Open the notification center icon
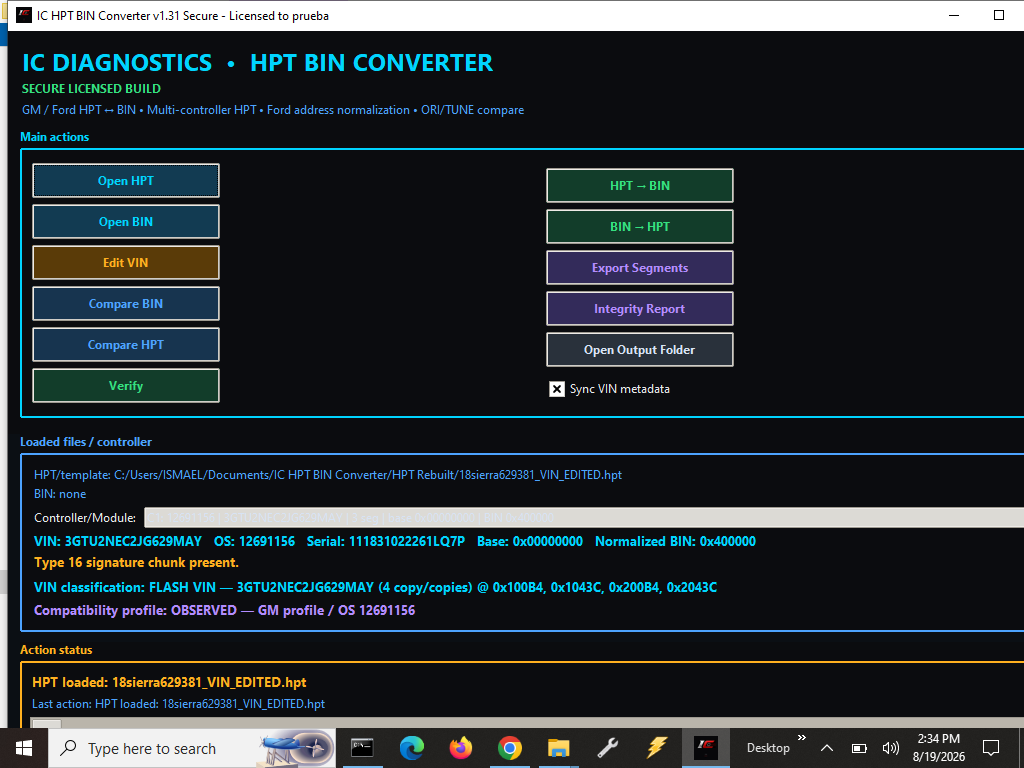The image size is (1024, 768). (991, 748)
